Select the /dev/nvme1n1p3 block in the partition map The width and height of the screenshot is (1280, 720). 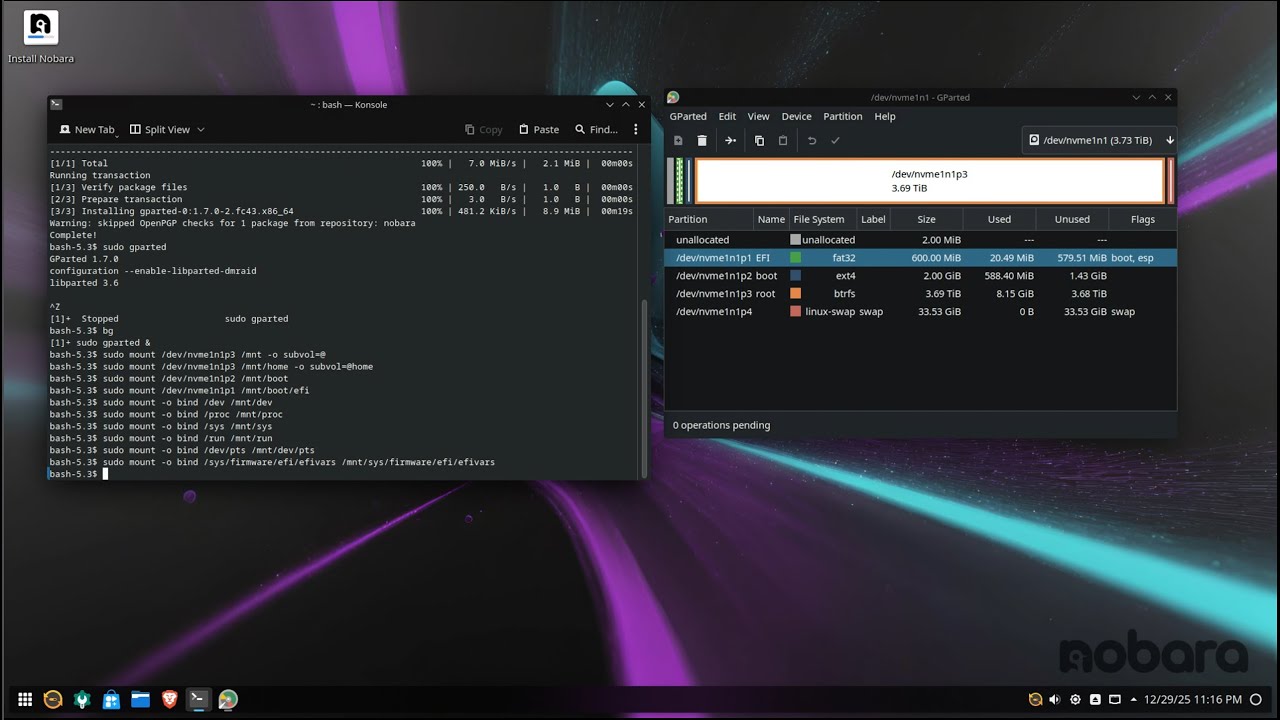tap(930, 181)
